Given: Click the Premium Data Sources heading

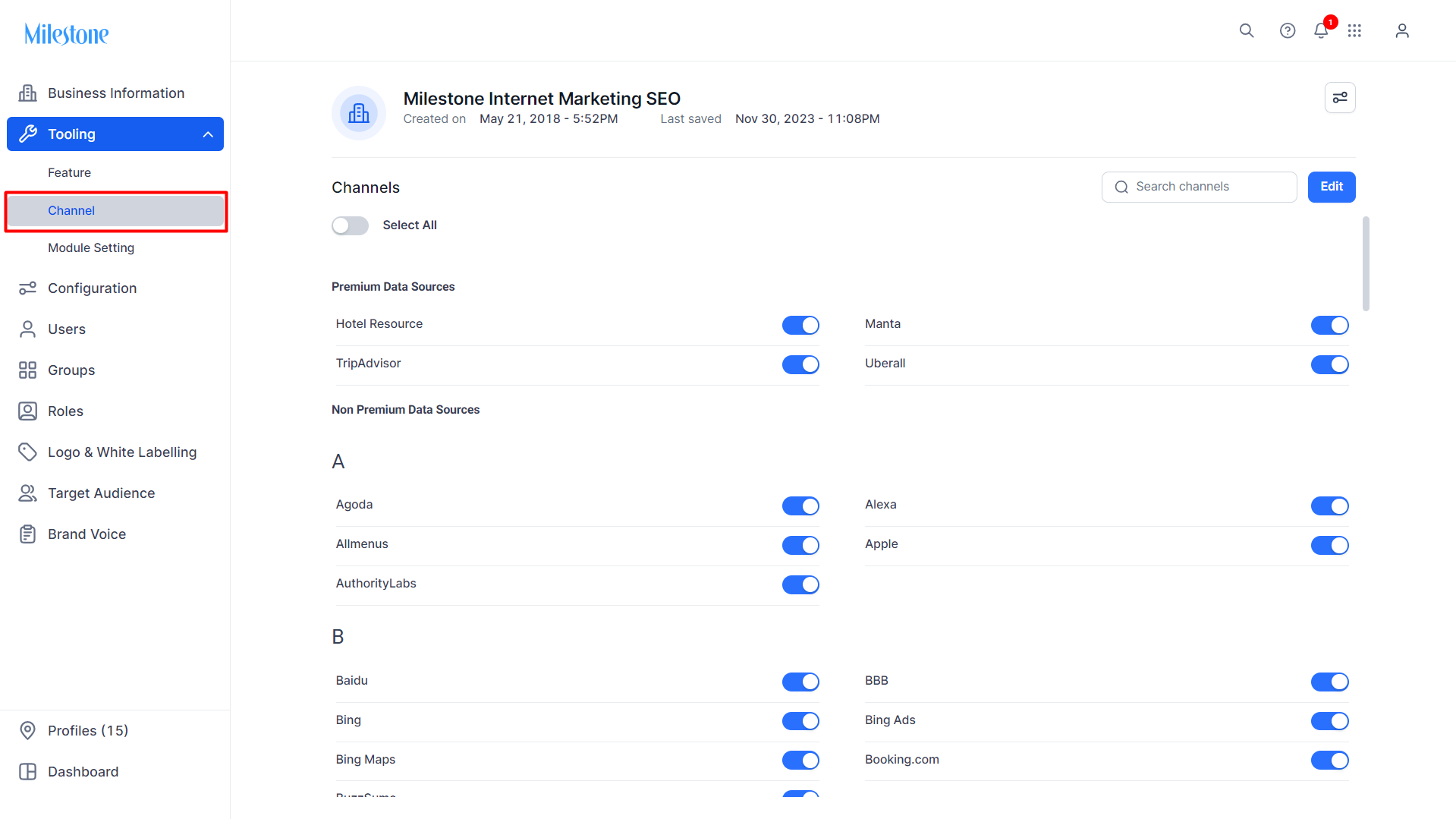Looking at the screenshot, I should pos(393,286).
